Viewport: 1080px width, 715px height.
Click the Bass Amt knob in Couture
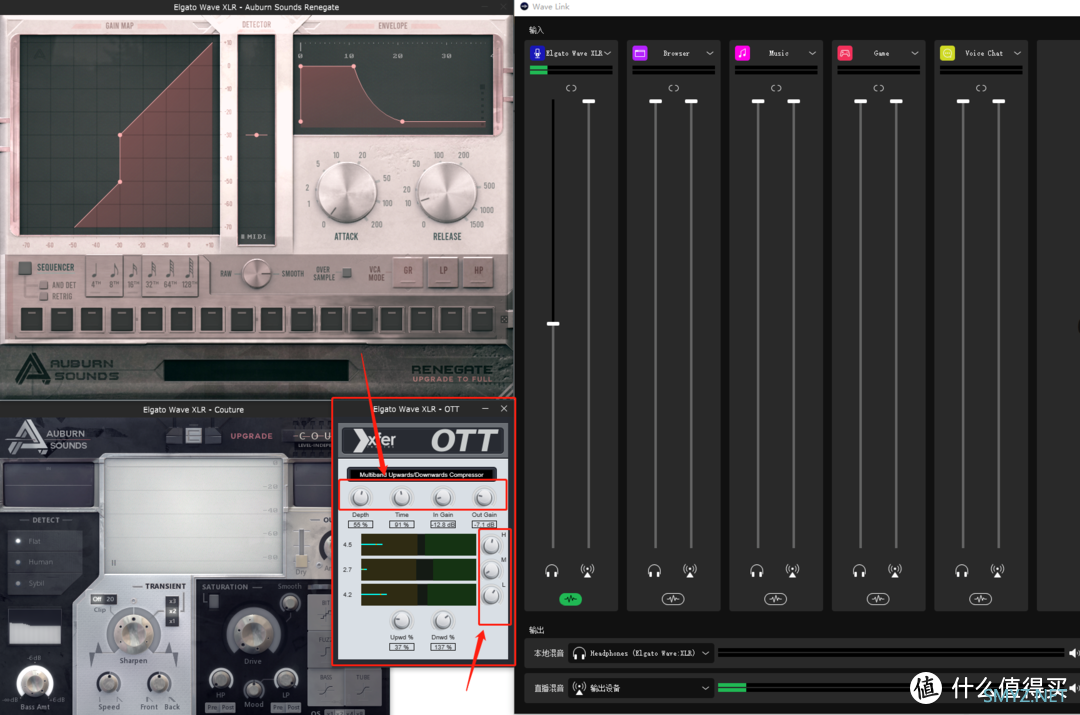click(x=34, y=683)
